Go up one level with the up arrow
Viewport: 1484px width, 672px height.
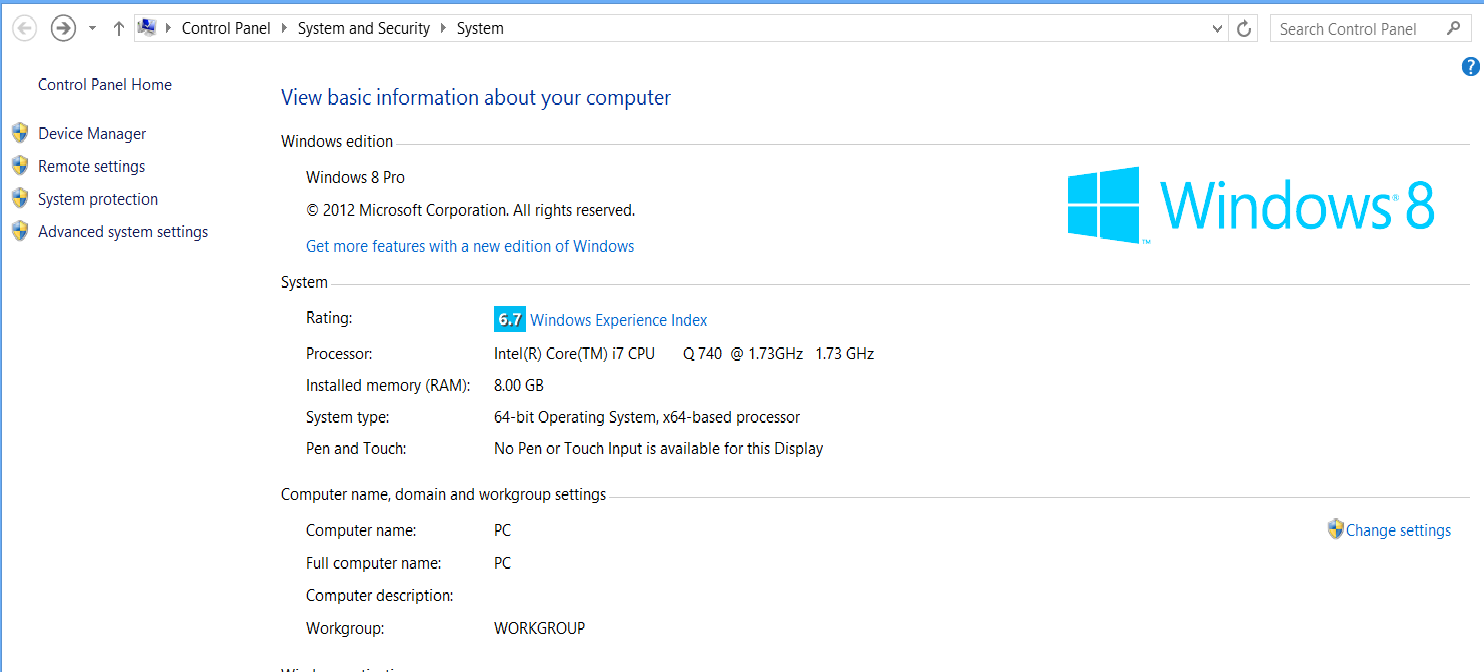click(118, 29)
